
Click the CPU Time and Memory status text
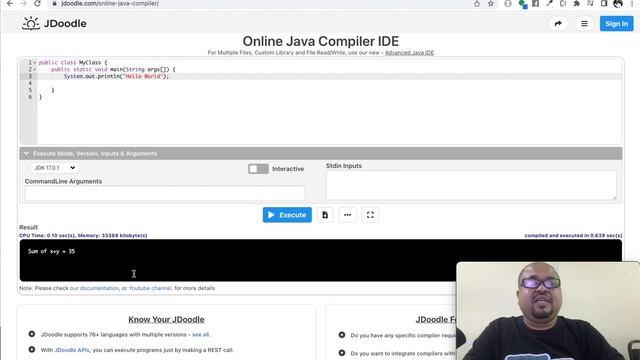[83, 236]
